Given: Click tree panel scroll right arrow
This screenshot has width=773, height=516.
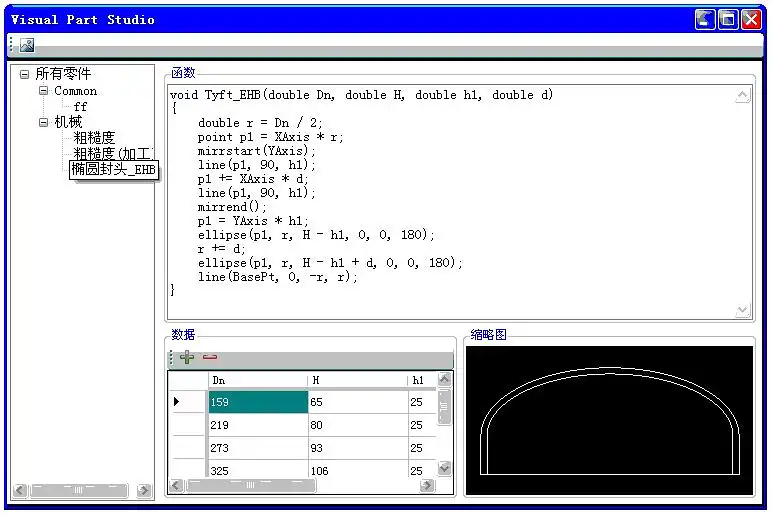Looking at the screenshot, I should coord(143,491).
